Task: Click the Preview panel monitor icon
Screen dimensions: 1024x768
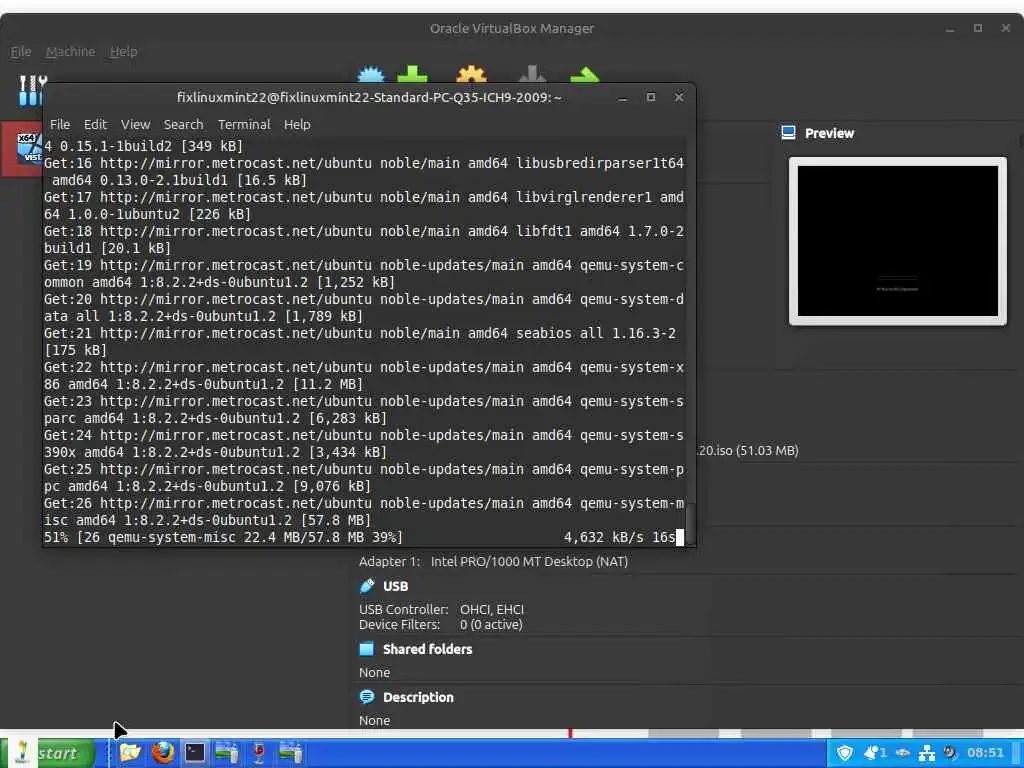Action: click(x=788, y=133)
